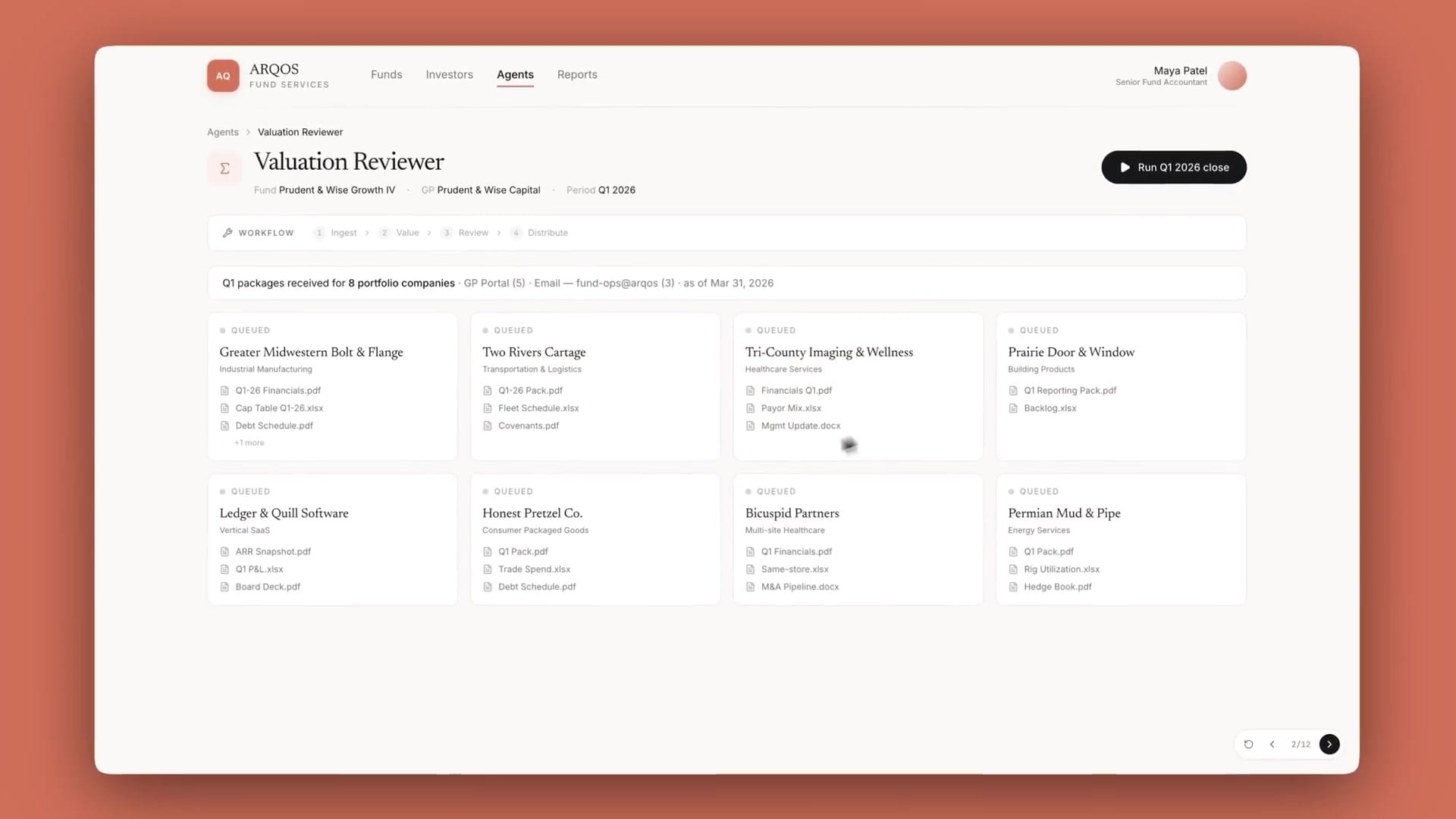The width and height of the screenshot is (1456, 819).
Task: Click file icon beside Cap Table Q1-26.xlsx
Action: click(x=224, y=408)
